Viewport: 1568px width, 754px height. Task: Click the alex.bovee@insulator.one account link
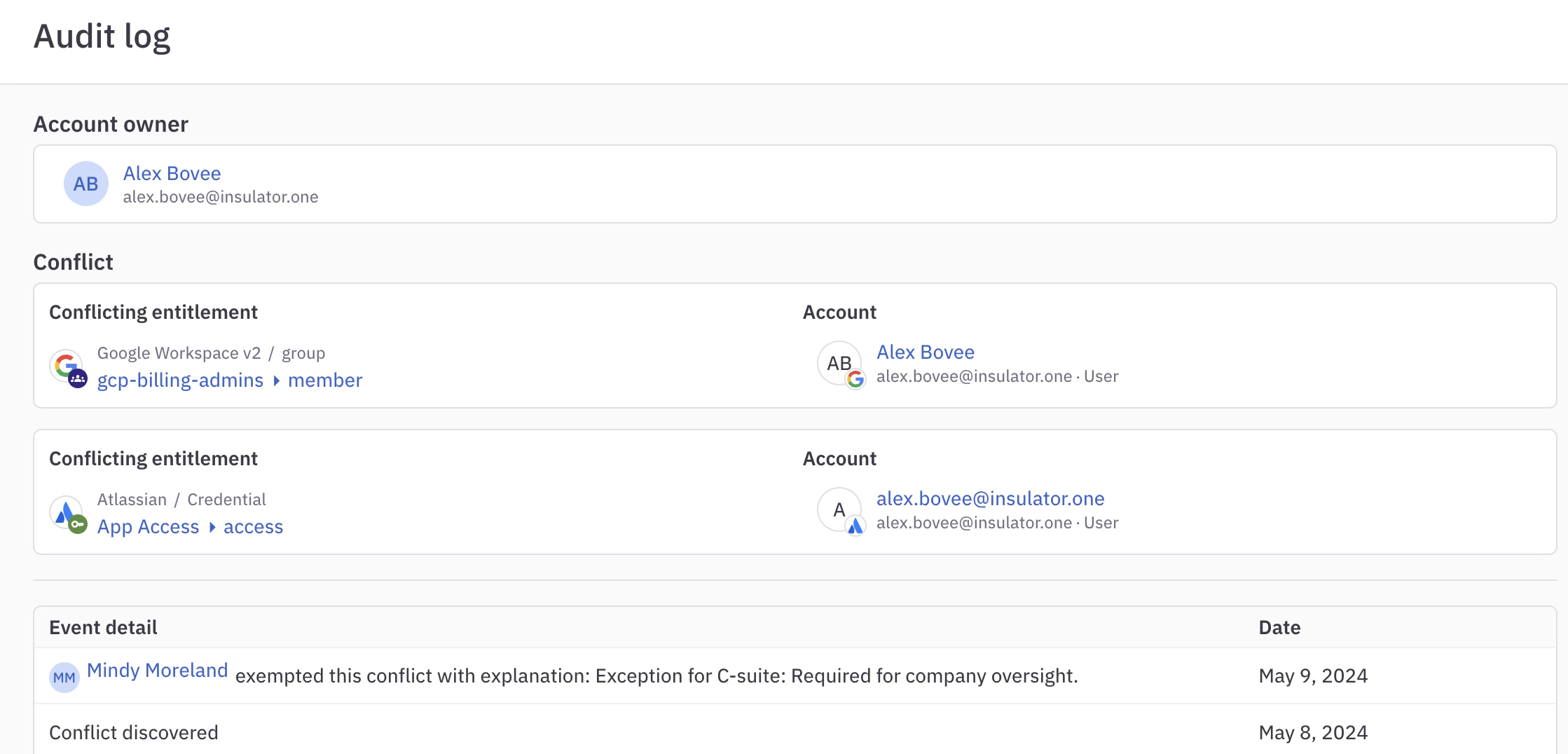click(990, 498)
